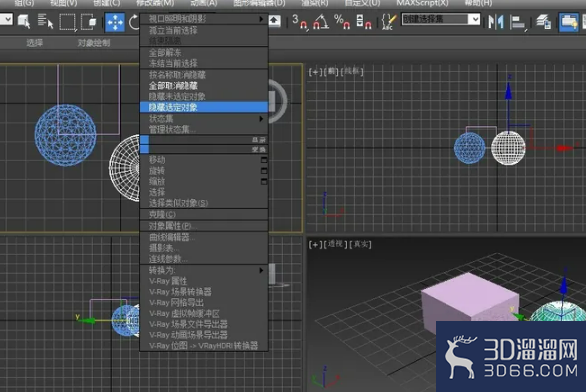Viewport: 586px width, 392px height.
Task: Toggle the Spinner Snap button
Action: [x=364, y=22]
